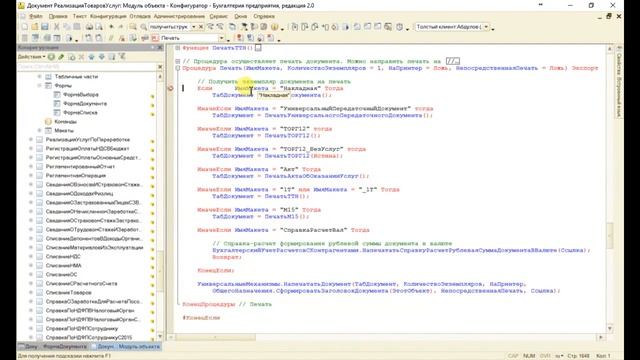Click the red procedure icon beside Печать combo
Image resolution: width=640 pixels, height=360 pixels.
[x=155, y=38]
